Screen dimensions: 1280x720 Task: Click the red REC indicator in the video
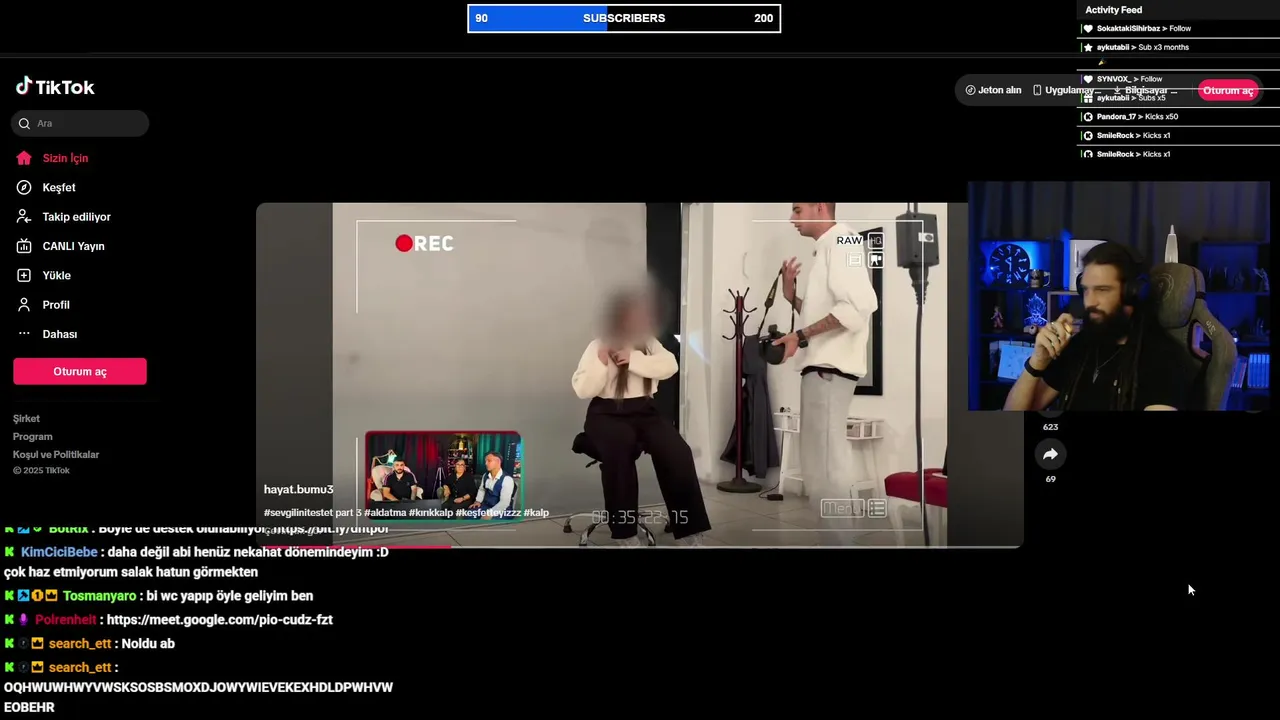tap(424, 243)
